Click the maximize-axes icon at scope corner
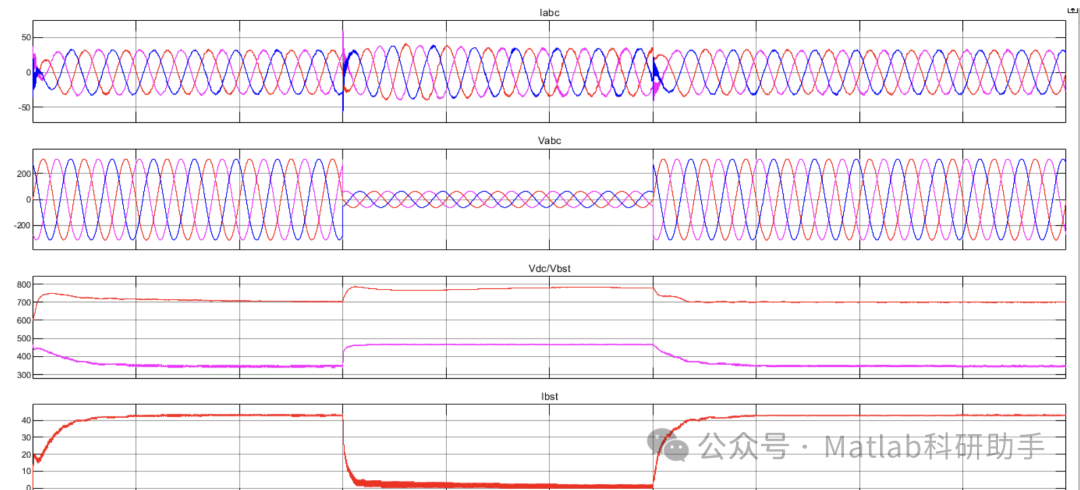Viewport: 1080px width, 490px height. pyautogui.click(x=1070, y=12)
